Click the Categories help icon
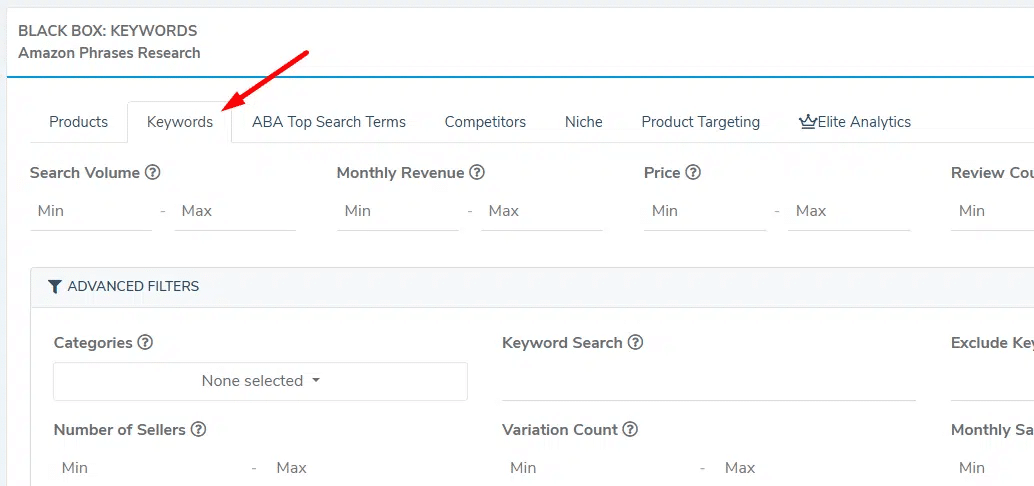Viewport: 1034px width, 486px height. click(x=145, y=342)
